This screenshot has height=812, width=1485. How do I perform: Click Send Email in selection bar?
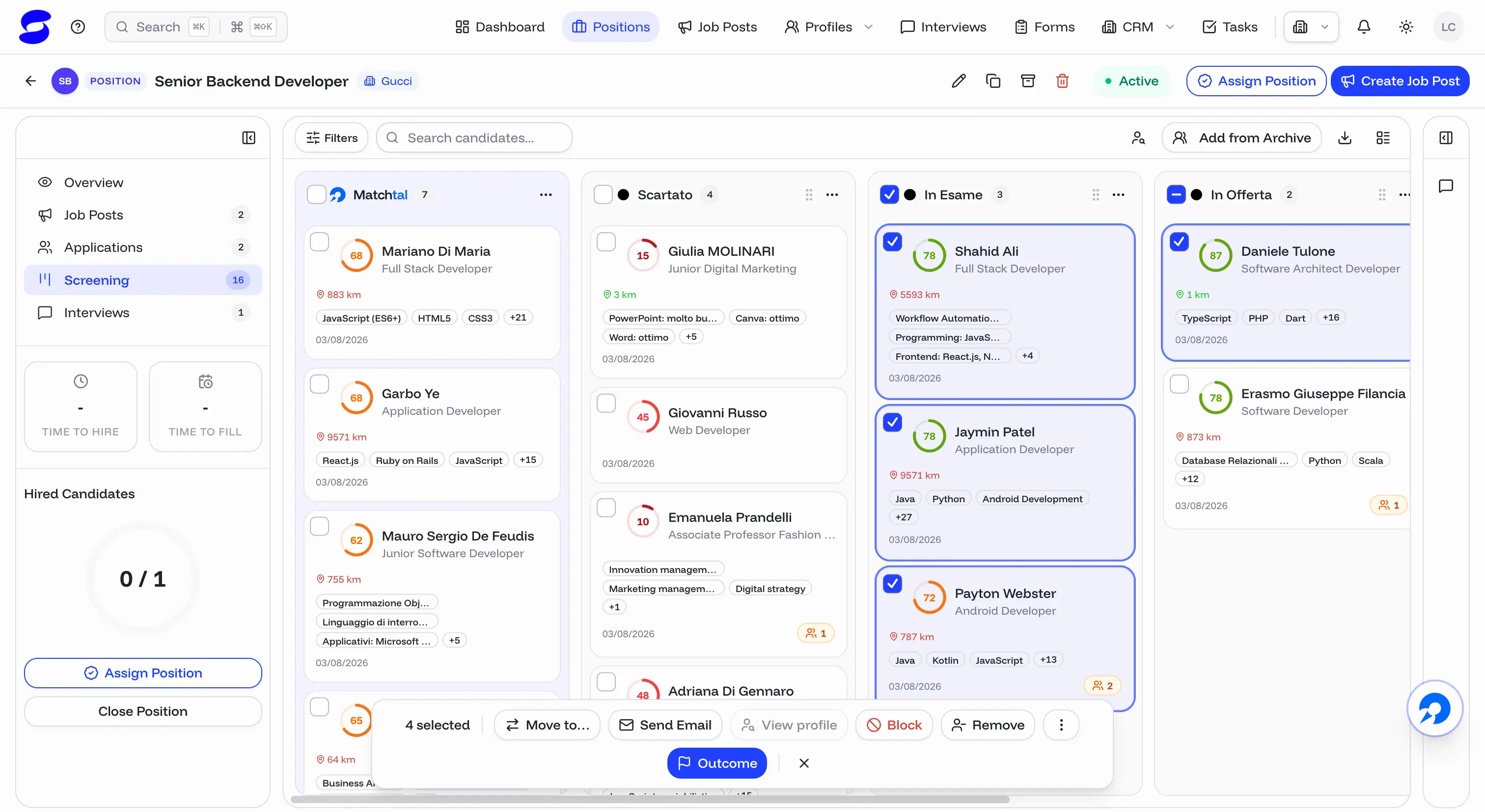pyautogui.click(x=665, y=725)
